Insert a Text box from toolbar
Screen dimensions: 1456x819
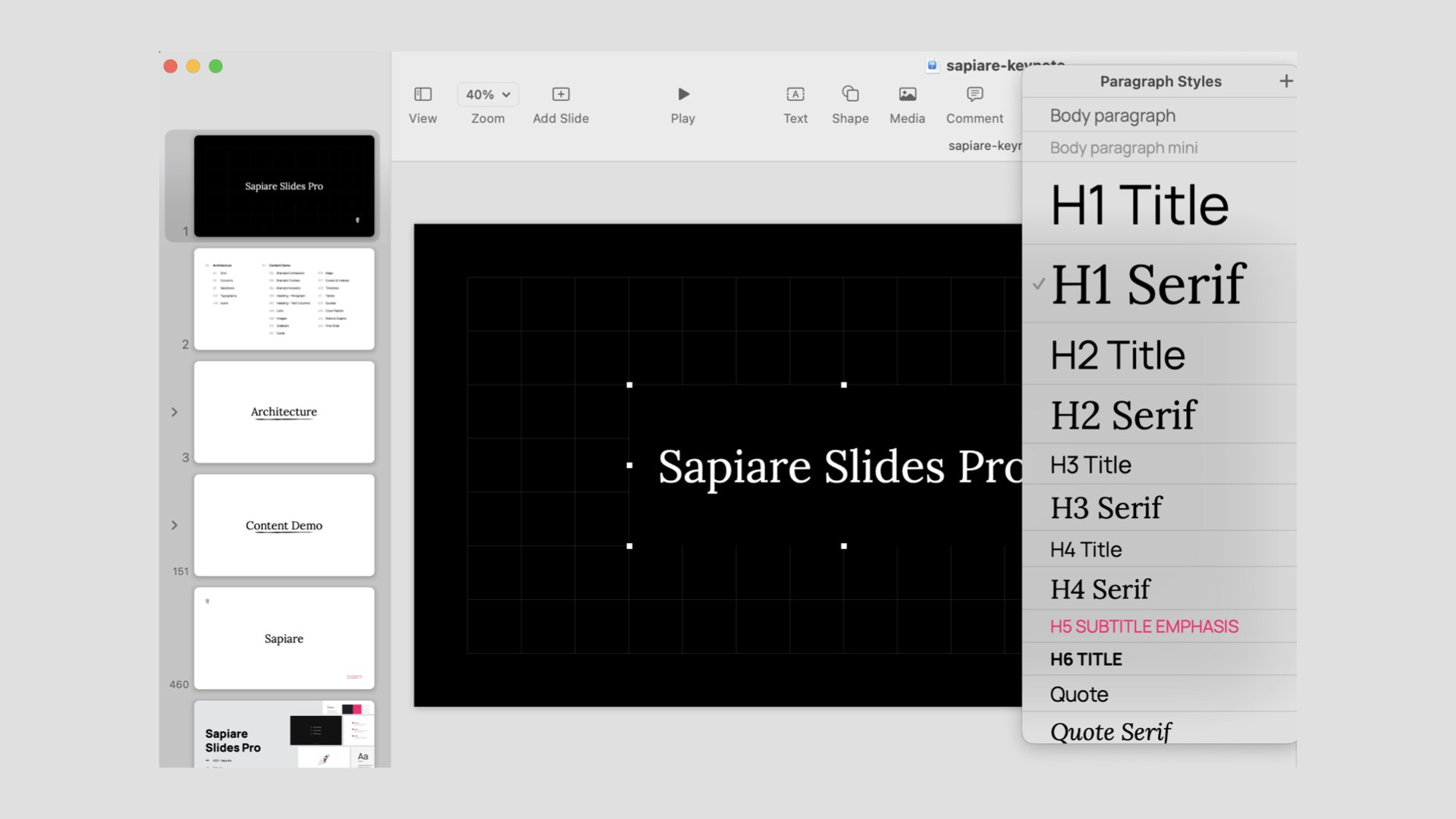(795, 94)
